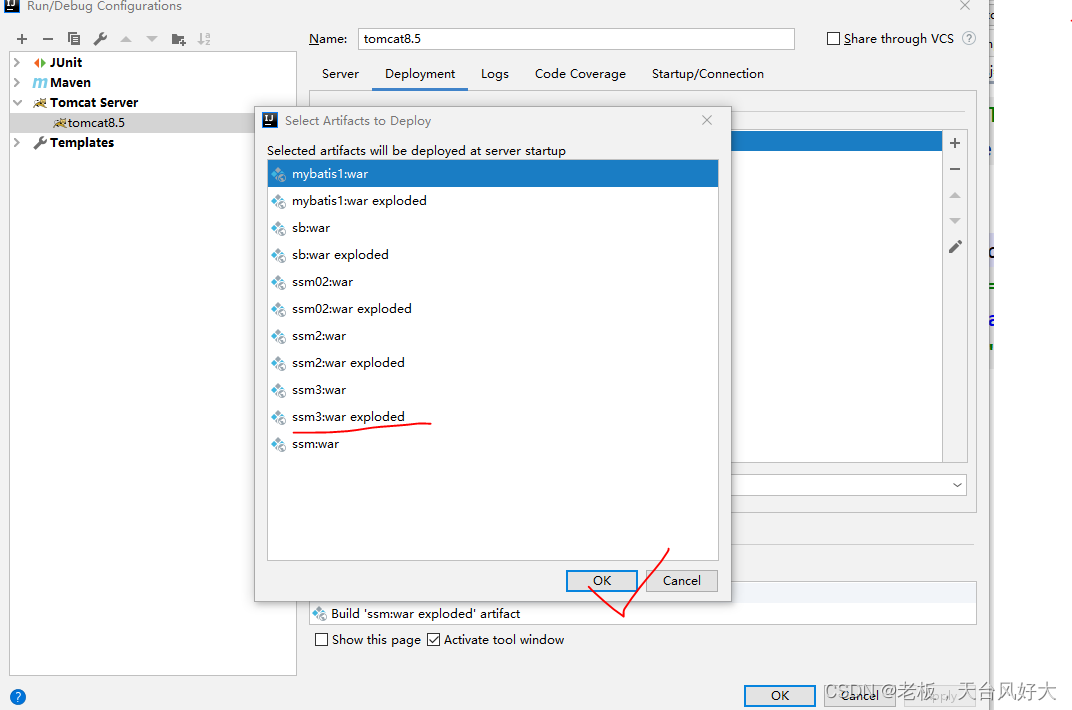Cancel the Select Artifacts dialog

click(682, 581)
